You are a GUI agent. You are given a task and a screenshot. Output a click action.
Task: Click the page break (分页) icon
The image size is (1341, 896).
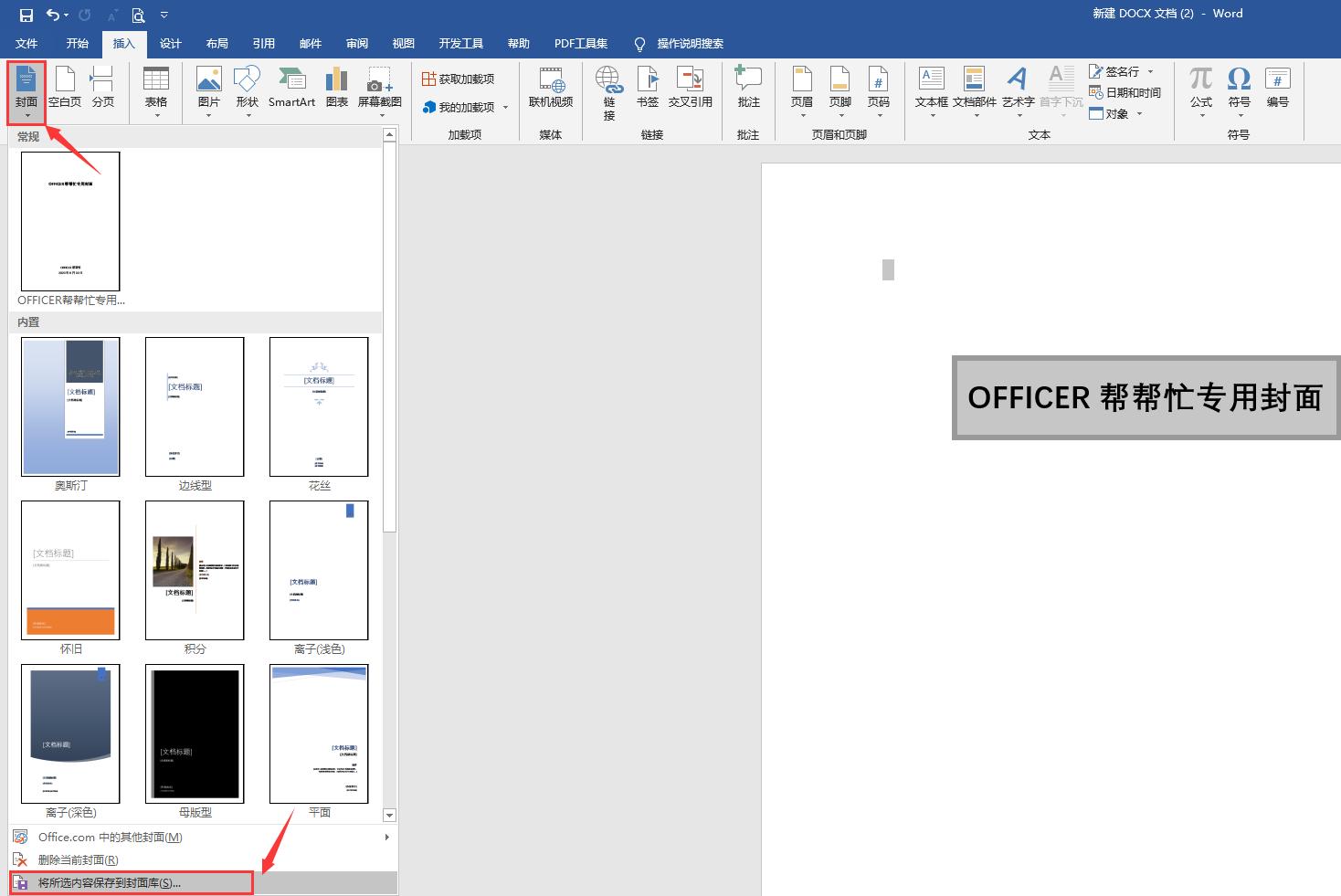click(x=102, y=88)
